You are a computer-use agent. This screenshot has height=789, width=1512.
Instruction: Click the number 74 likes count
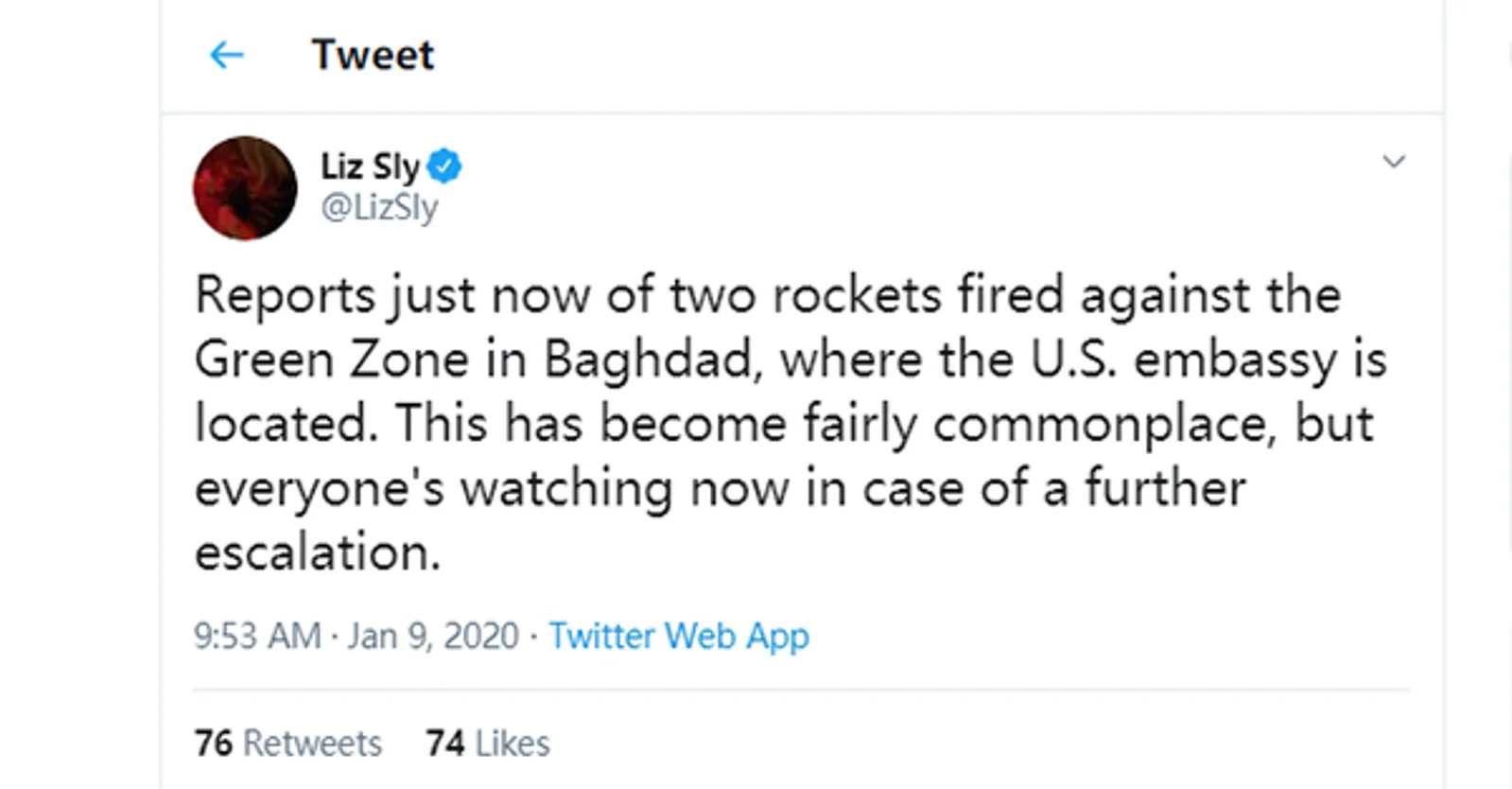pyautogui.click(x=444, y=744)
